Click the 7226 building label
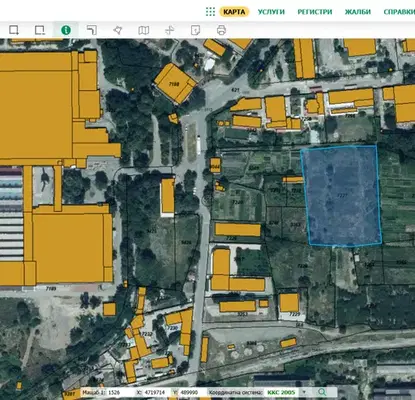This screenshot has width=415, height=400. pos(231,239)
